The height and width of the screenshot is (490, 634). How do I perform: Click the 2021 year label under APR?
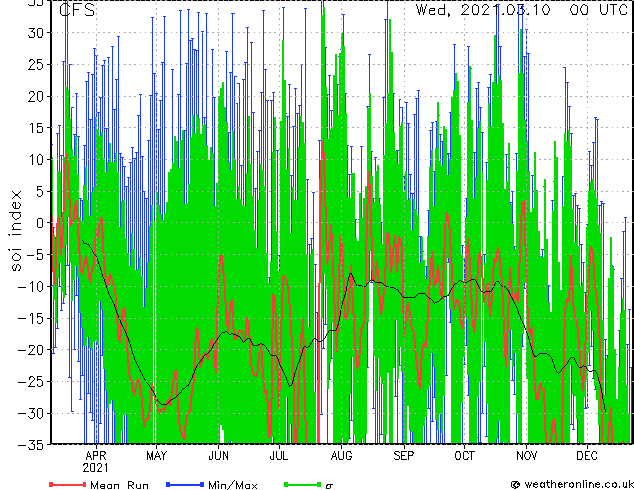pyautogui.click(x=95, y=468)
